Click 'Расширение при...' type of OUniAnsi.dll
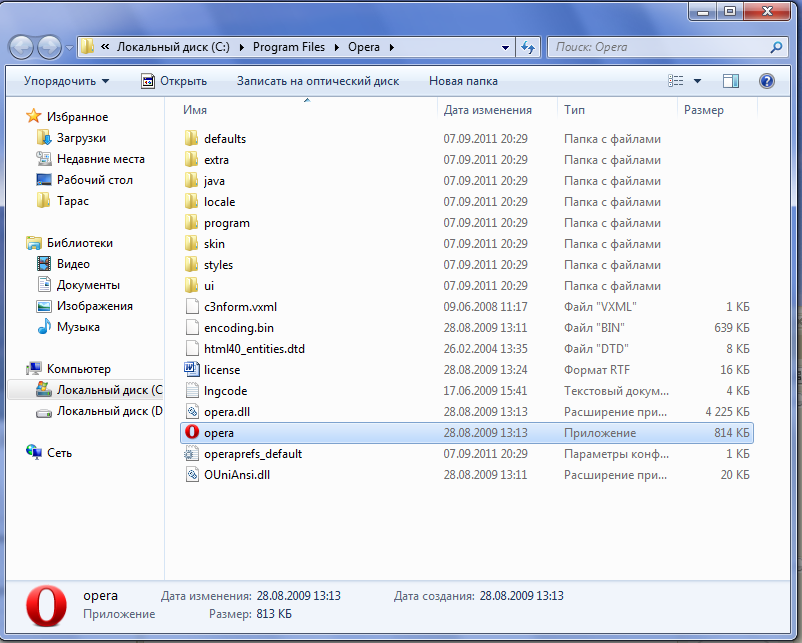Screen dimensions: 802x643 point(615,475)
